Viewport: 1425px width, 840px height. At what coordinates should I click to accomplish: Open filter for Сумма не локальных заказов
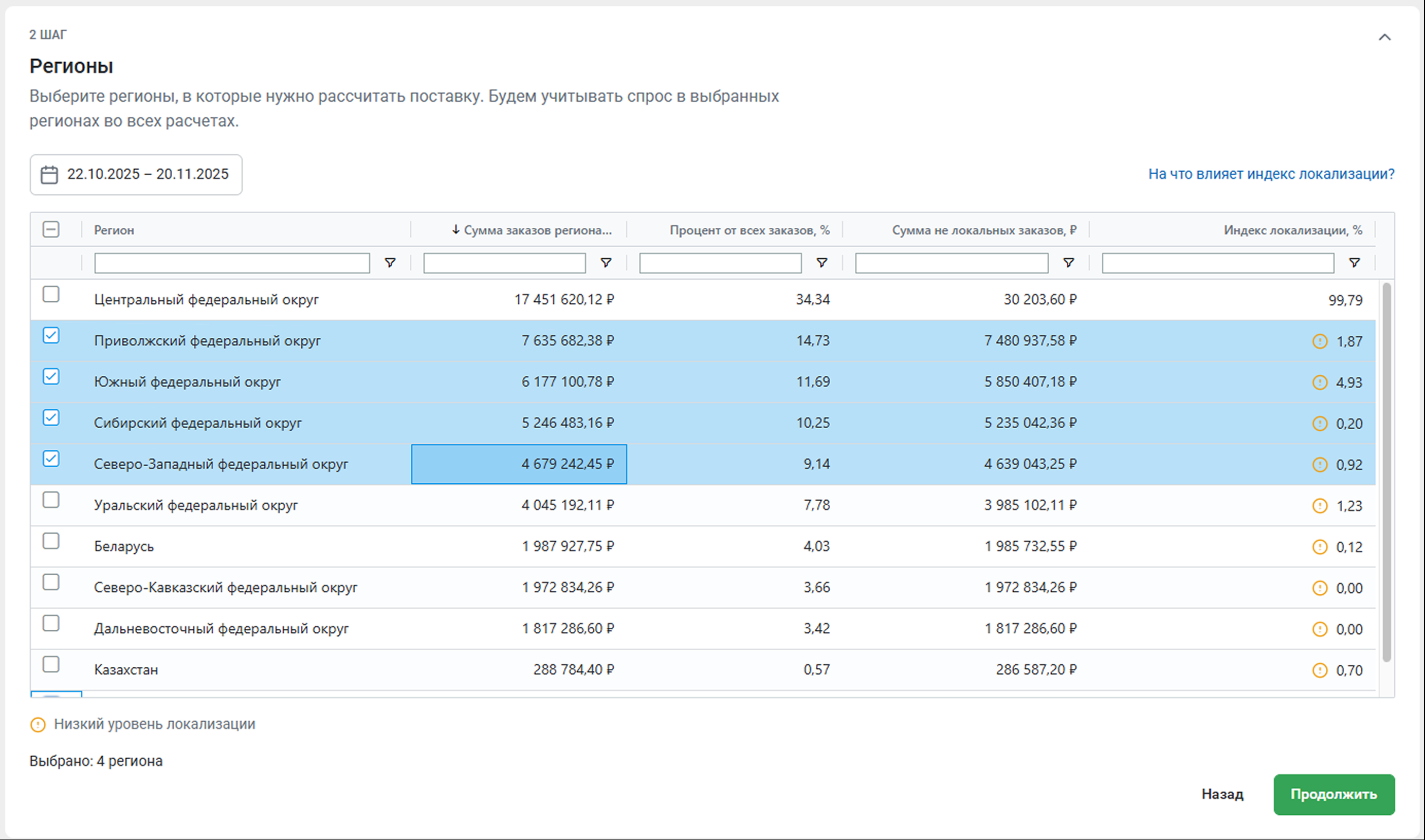coord(1068,263)
